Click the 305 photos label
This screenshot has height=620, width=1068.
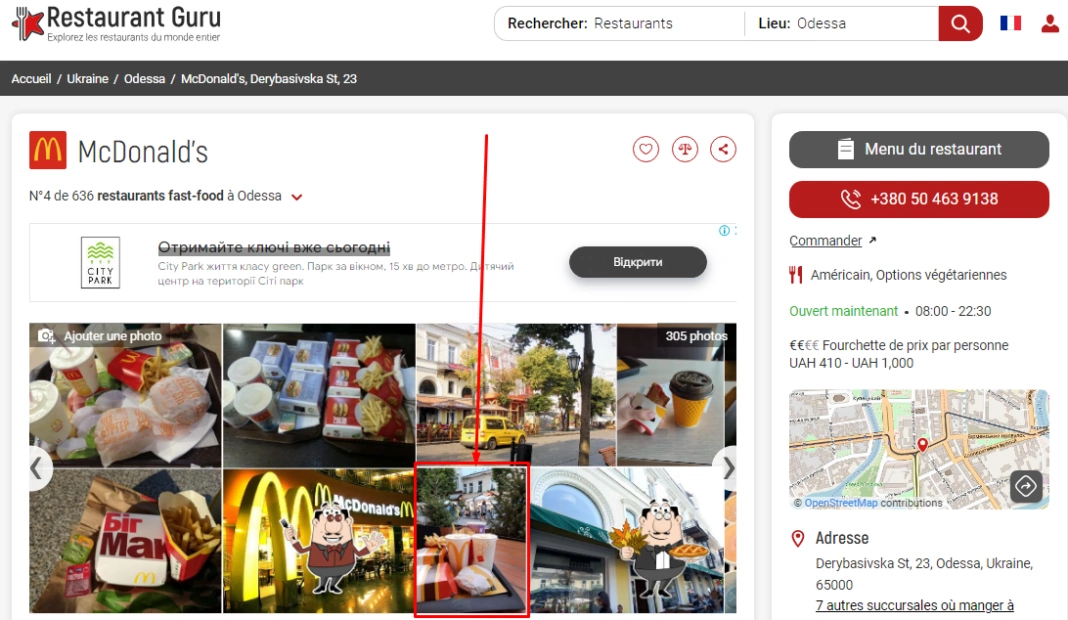(x=696, y=336)
